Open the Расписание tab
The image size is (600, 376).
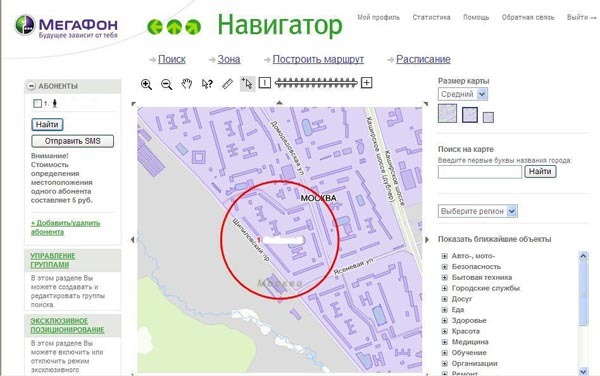[423, 59]
